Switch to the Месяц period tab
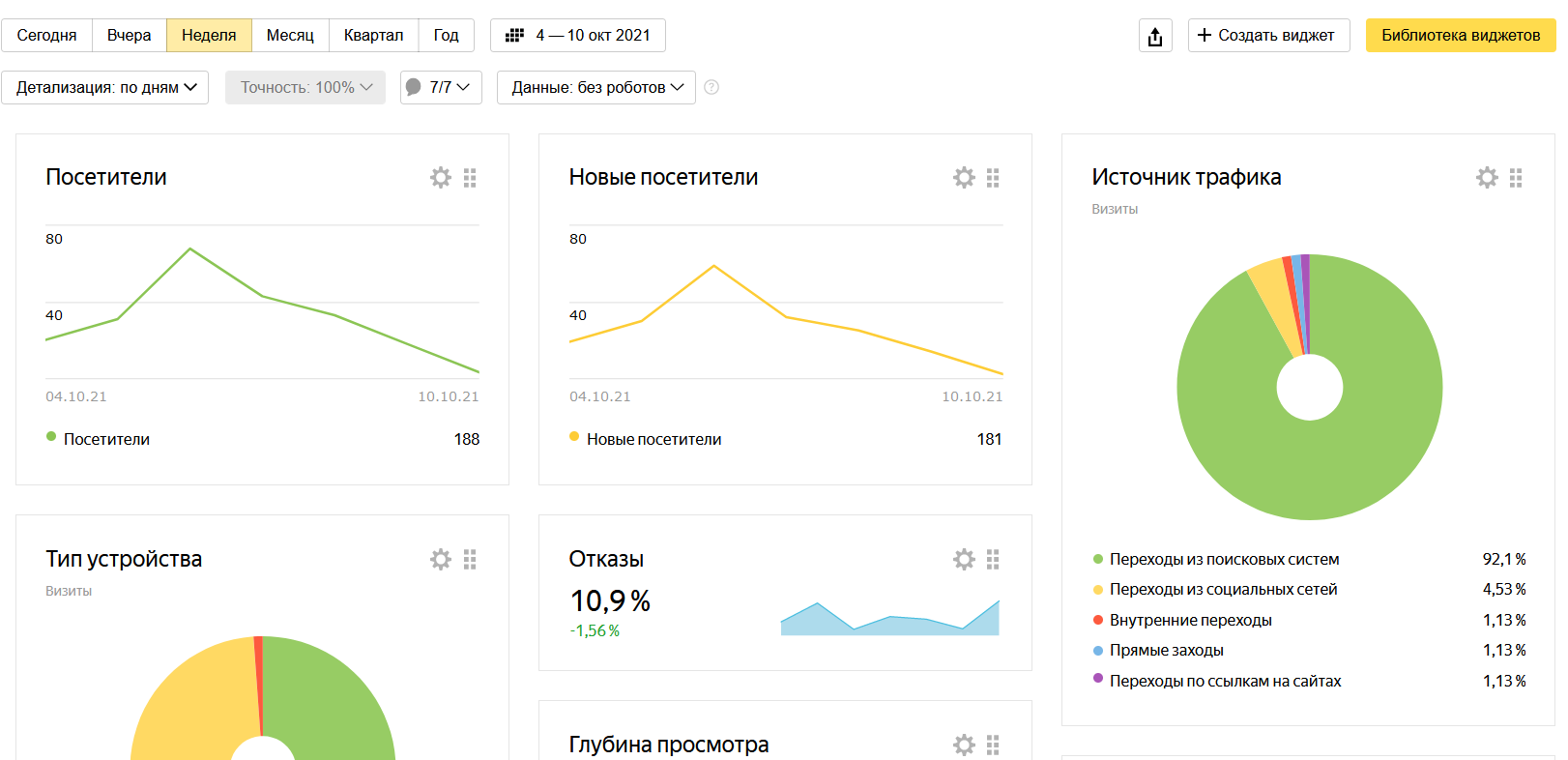Screen dimensions: 1568x760 (x=290, y=36)
